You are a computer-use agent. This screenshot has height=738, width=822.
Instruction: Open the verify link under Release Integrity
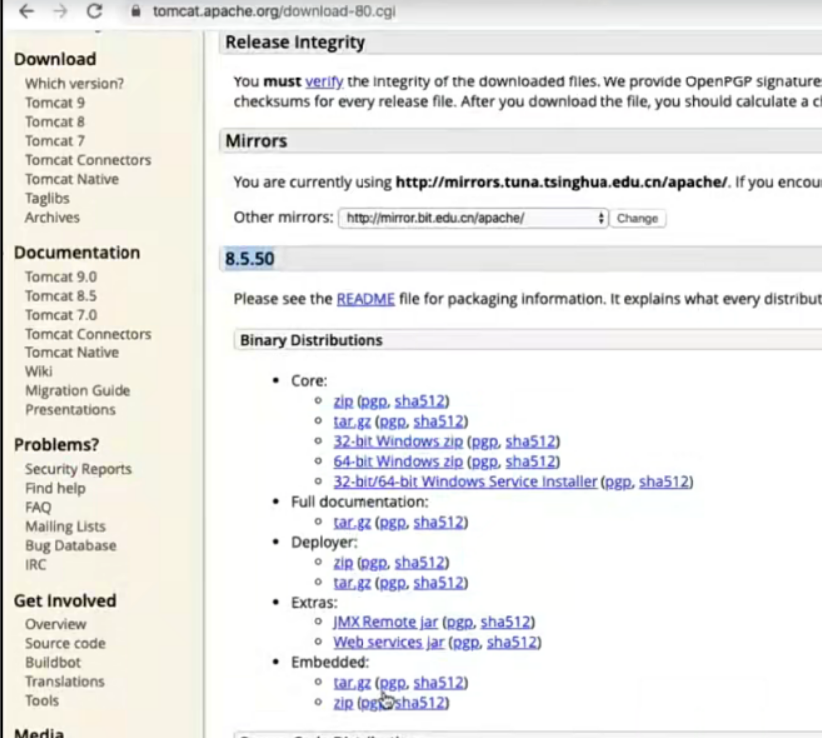[323, 81]
